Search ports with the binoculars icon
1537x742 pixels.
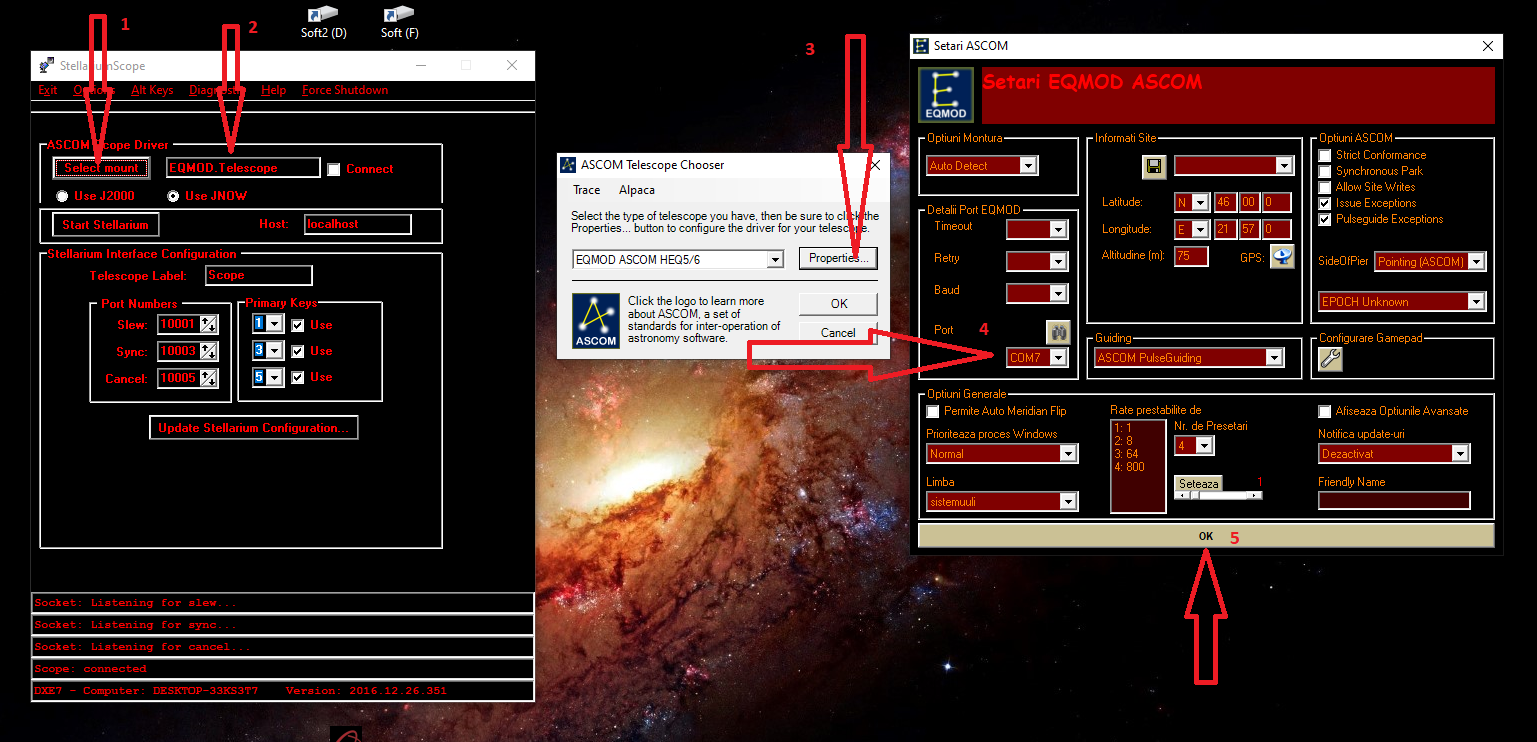(x=1058, y=331)
